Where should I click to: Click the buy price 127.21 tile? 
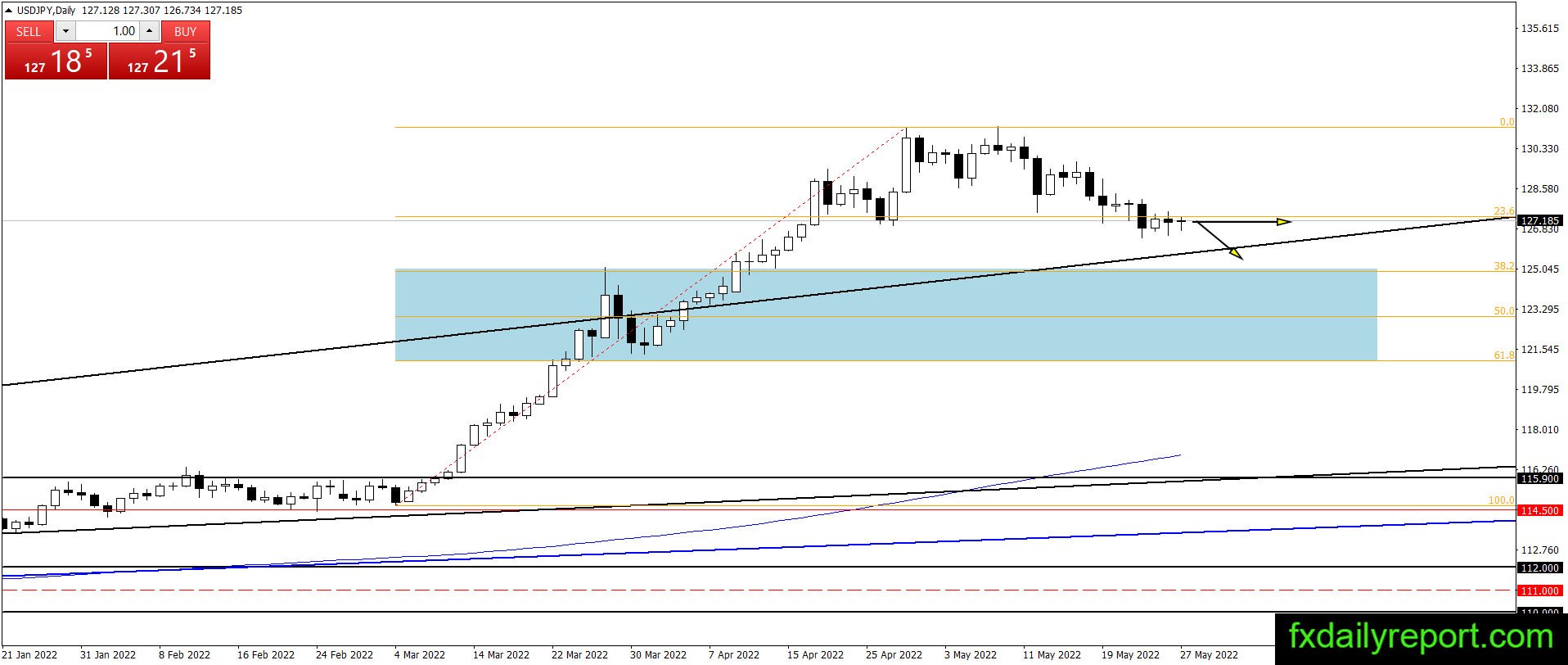(160, 61)
